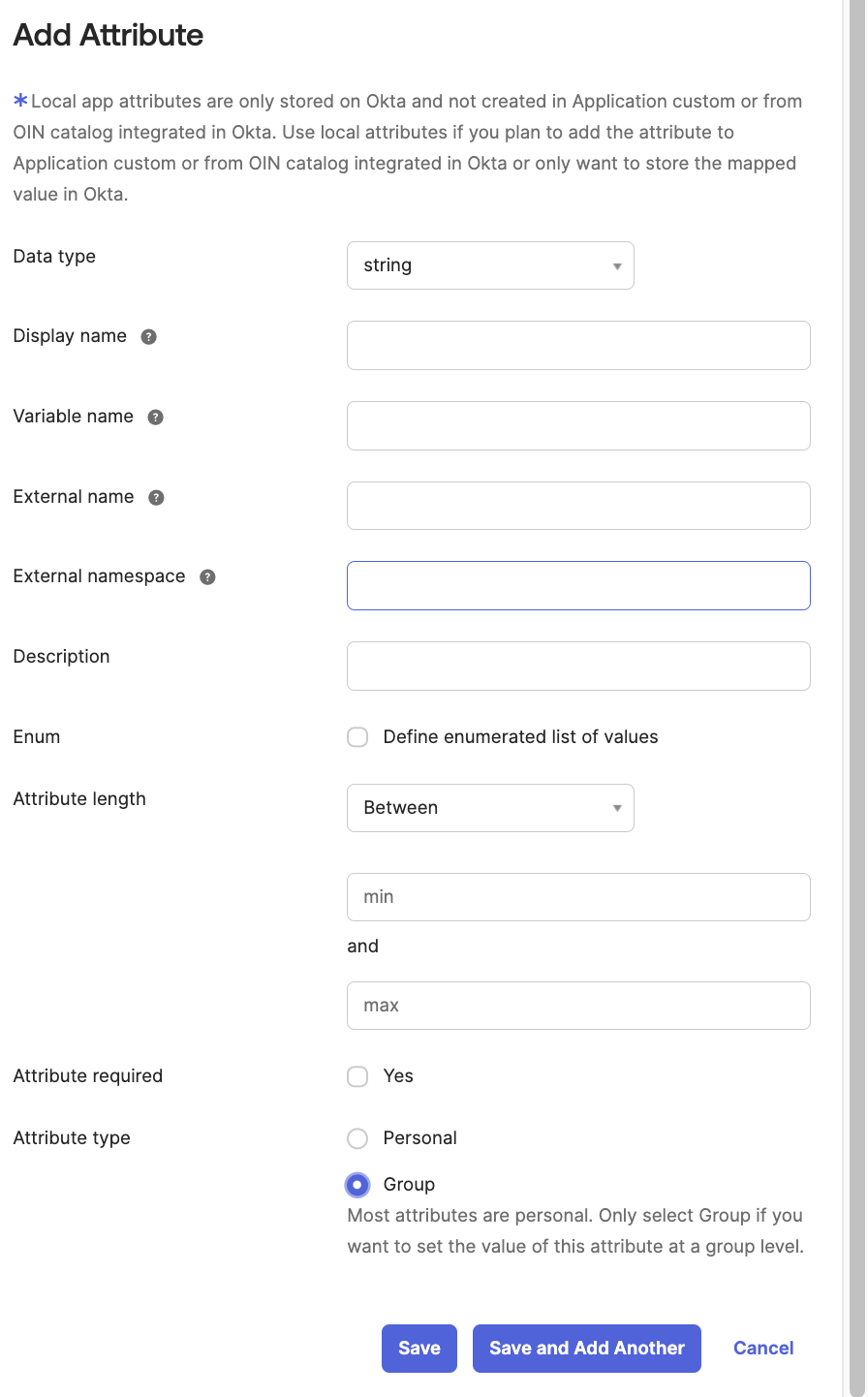Focus the min length field
Image resolution: width=868 pixels, height=1397 pixels.
[x=578, y=897]
